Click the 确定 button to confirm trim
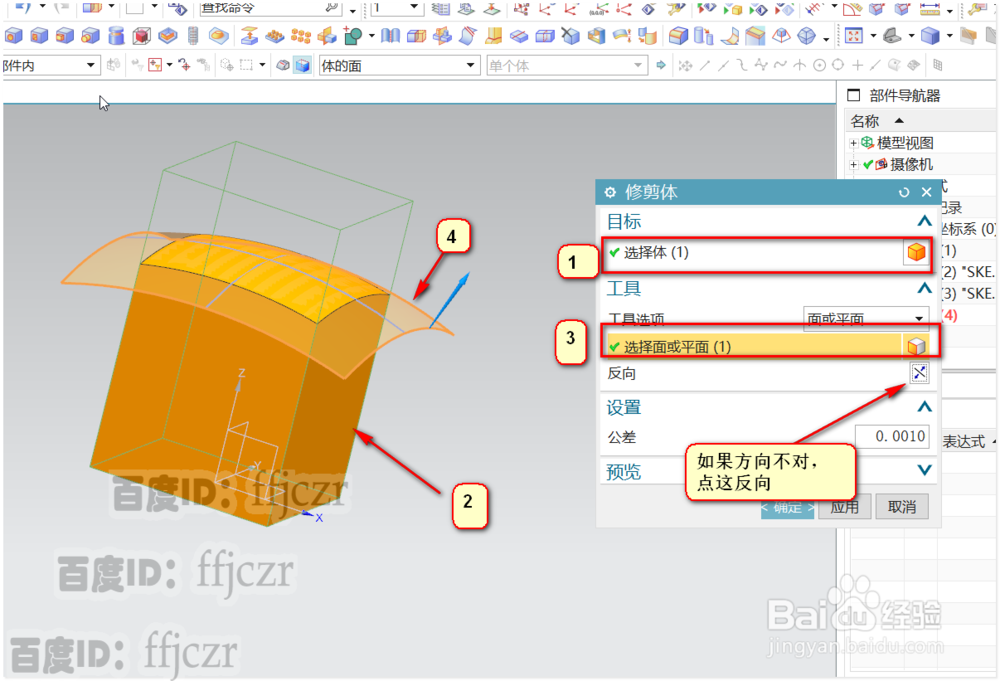 [x=787, y=507]
